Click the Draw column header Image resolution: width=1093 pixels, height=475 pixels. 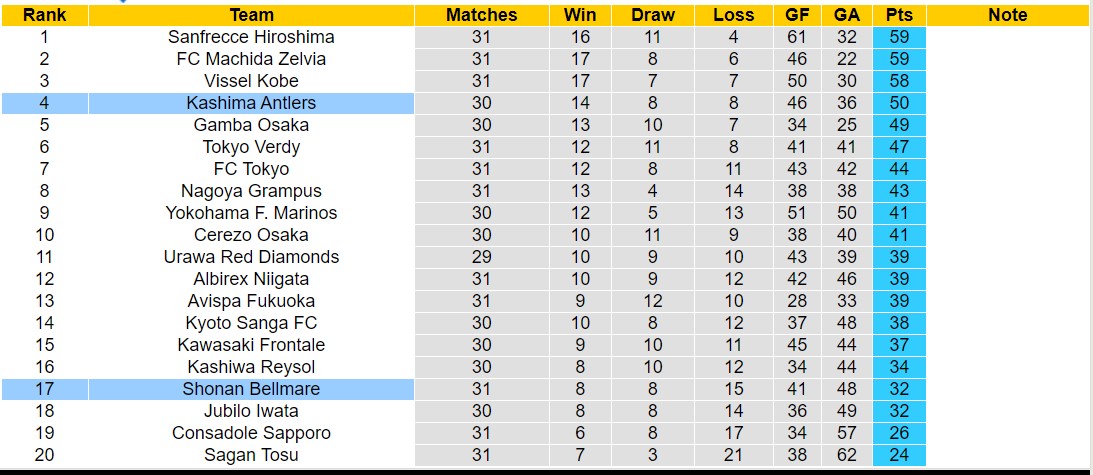[x=653, y=15]
